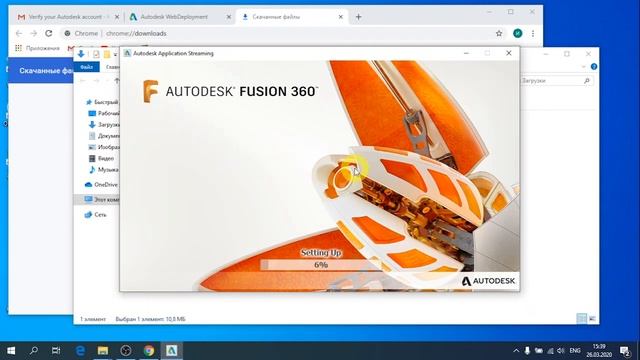Click the up arrow in File Explorer
This screenshot has height=360, width=640.
[x=117, y=81]
